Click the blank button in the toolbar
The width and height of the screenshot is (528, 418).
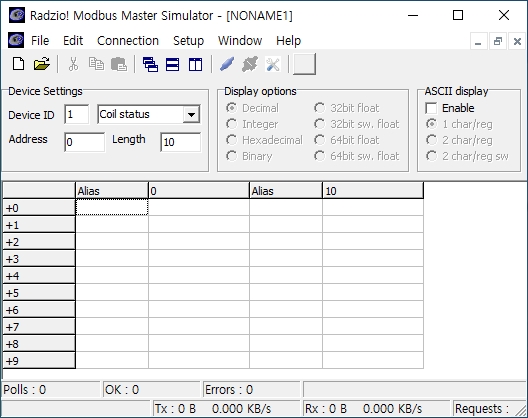coord(304,64)
